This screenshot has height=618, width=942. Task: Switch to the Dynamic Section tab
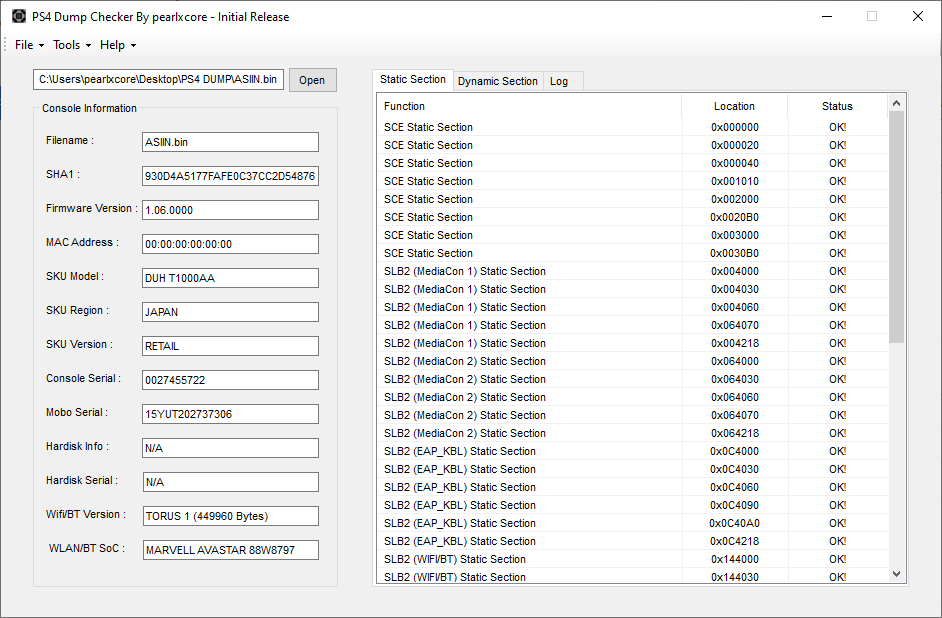[x=497, y=81]
